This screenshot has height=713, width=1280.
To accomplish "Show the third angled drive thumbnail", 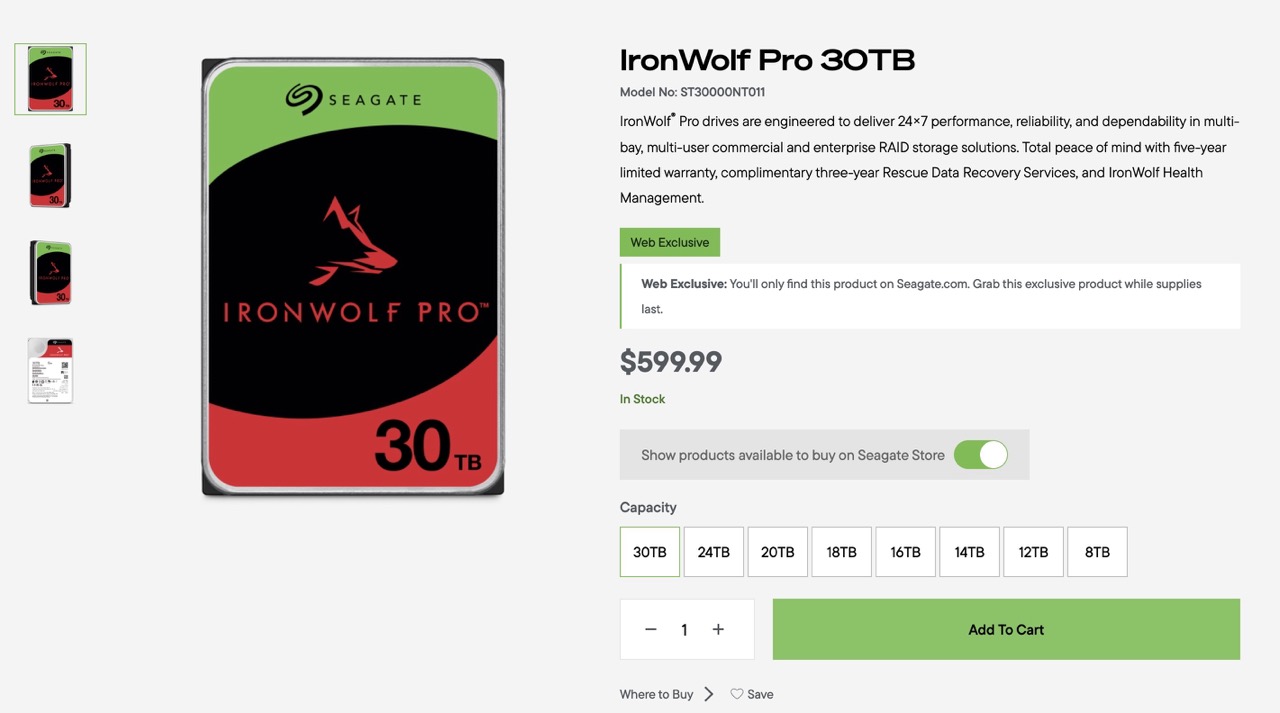I will (50, 273).
